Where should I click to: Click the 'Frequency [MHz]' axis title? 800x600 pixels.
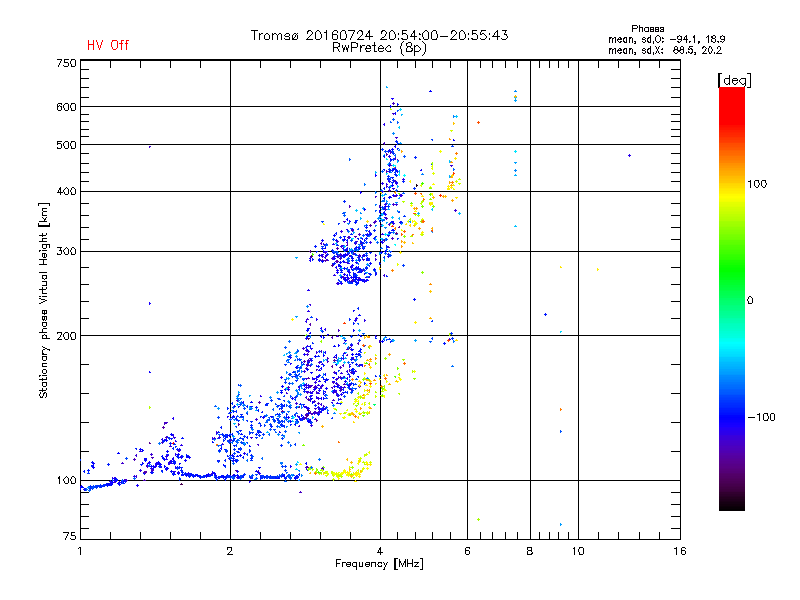(x=379, y=564)
